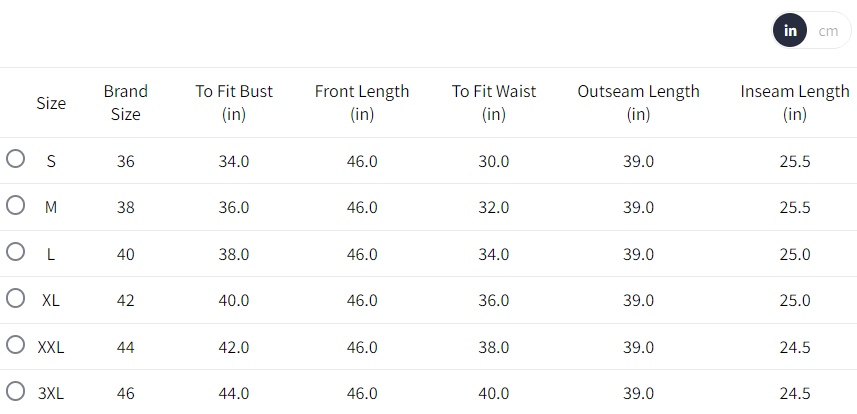Select the size S radio button
857x414 pixels.
pos(15,159)
